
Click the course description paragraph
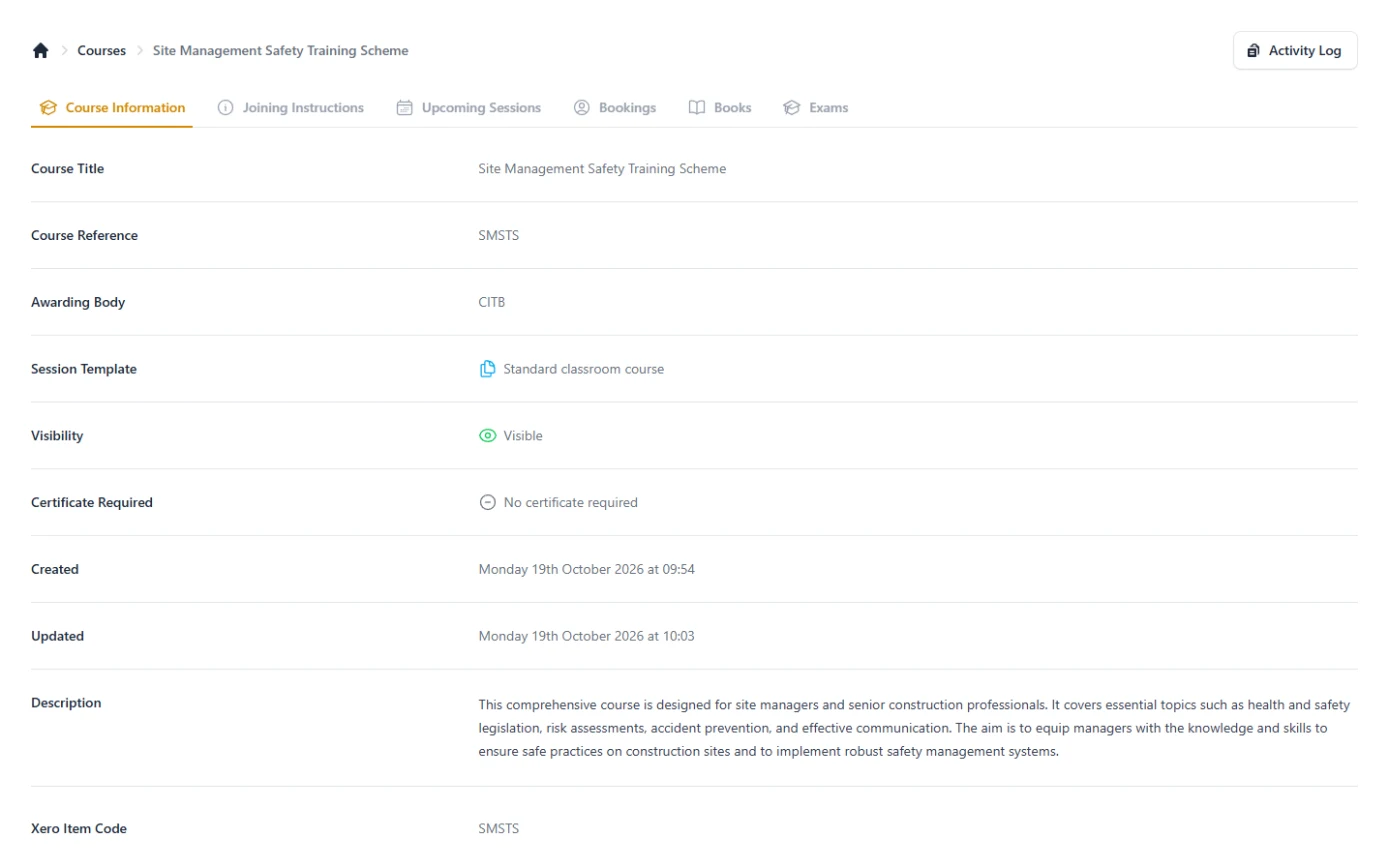915,728
